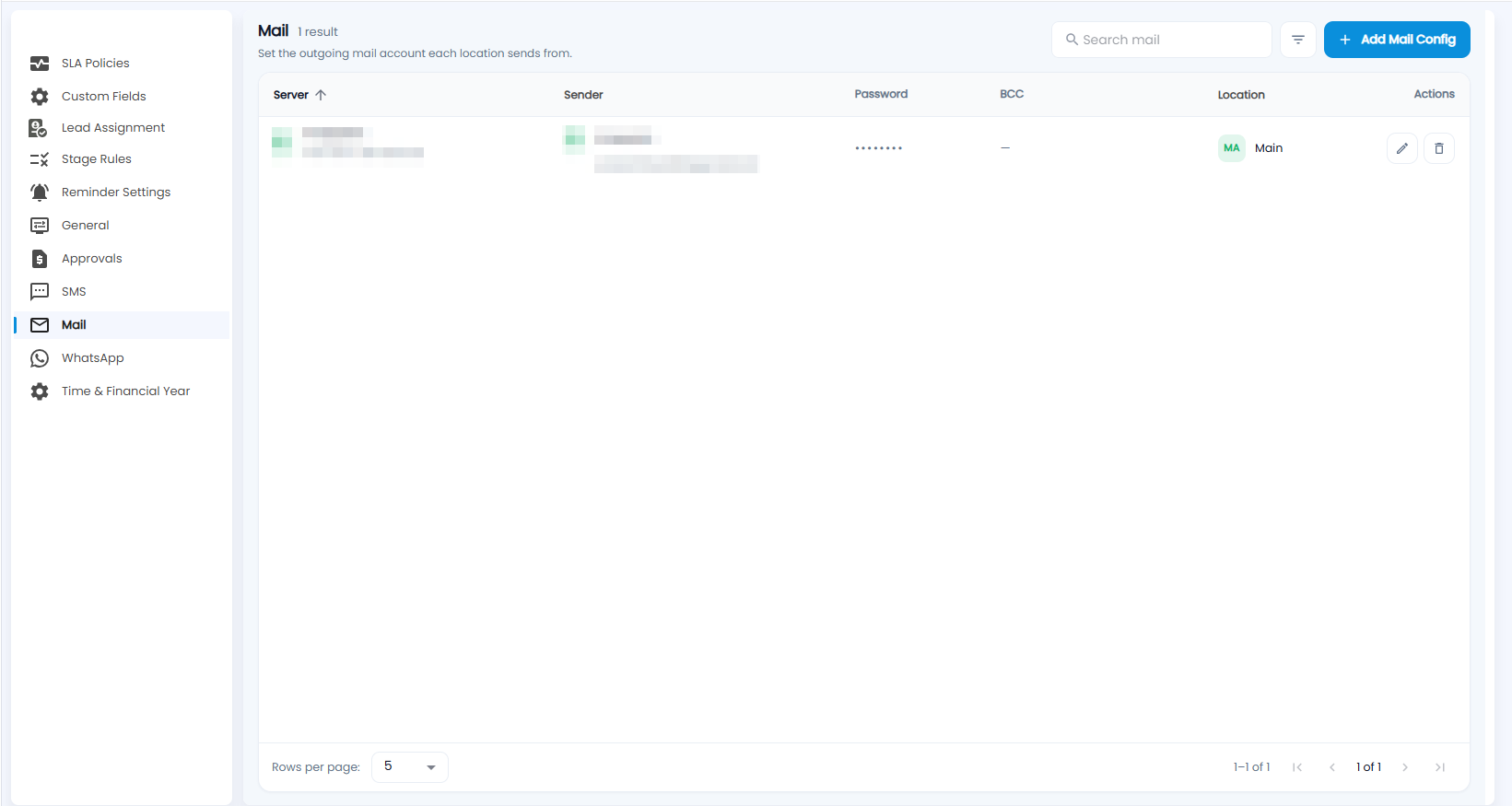
Task: Select SMS in the sidebar
Action: click(121, 292)
